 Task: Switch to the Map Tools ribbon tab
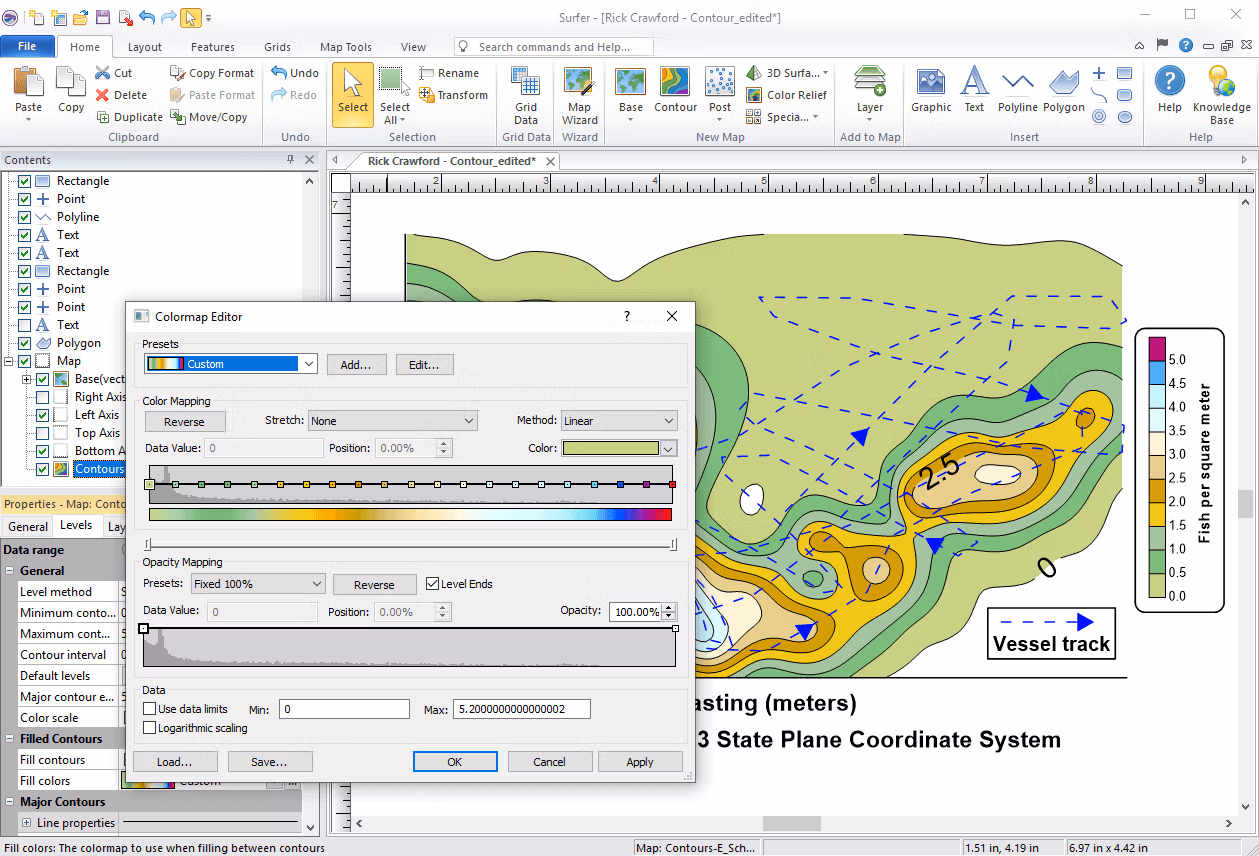click(346, 47)
